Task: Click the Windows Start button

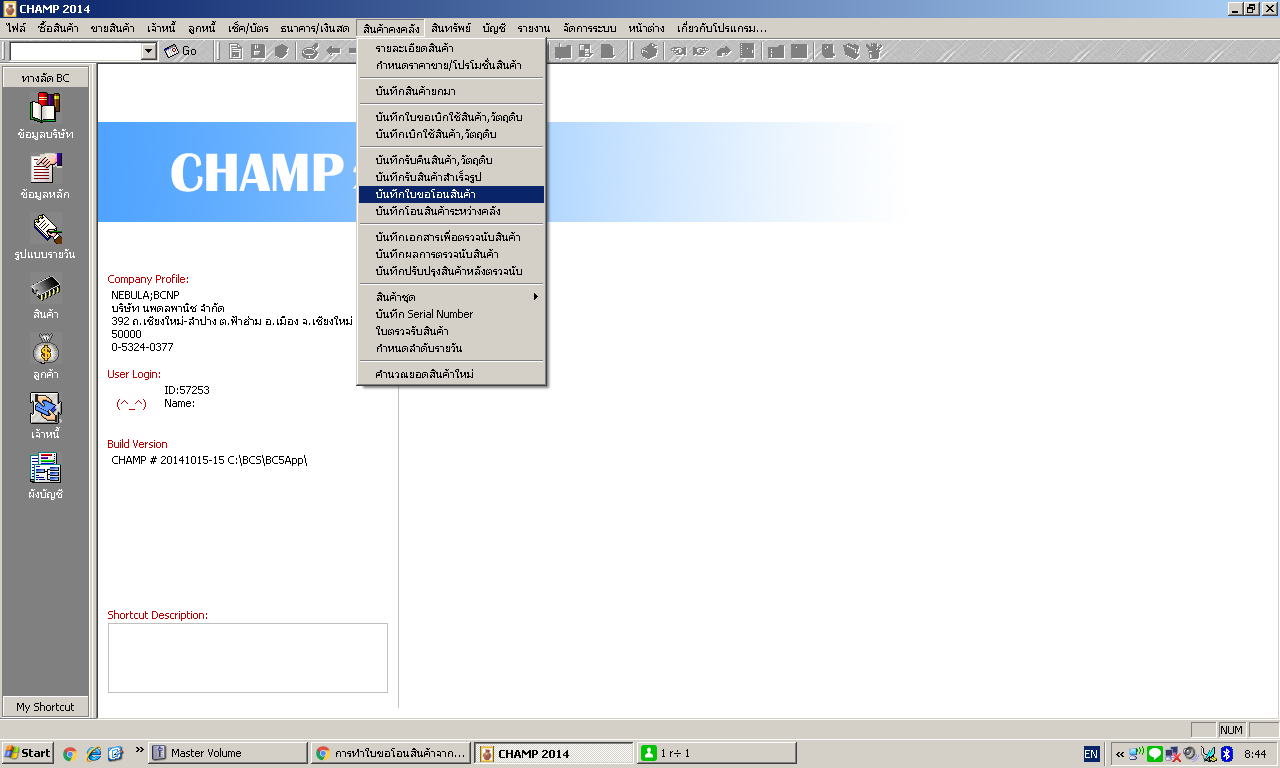Action: [28, 753]
